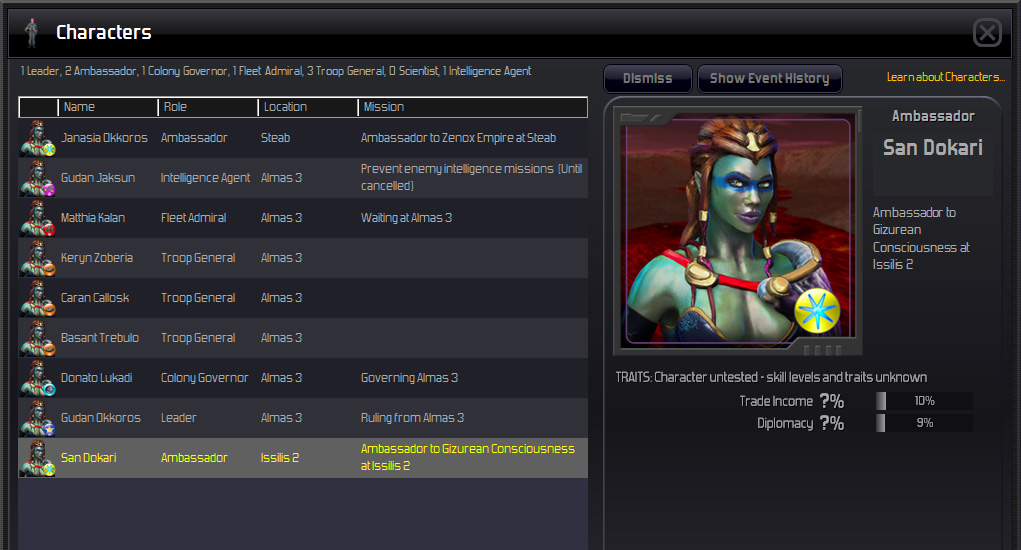Click highlighted Gizurean Consciousness mission text

(x=468, y=458)
